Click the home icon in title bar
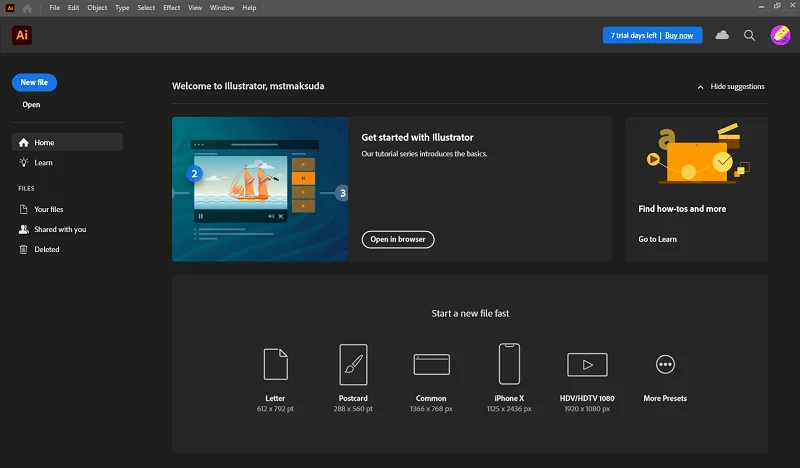The height and width of the screenshot is (468, 800). click(x=28, y=8)
